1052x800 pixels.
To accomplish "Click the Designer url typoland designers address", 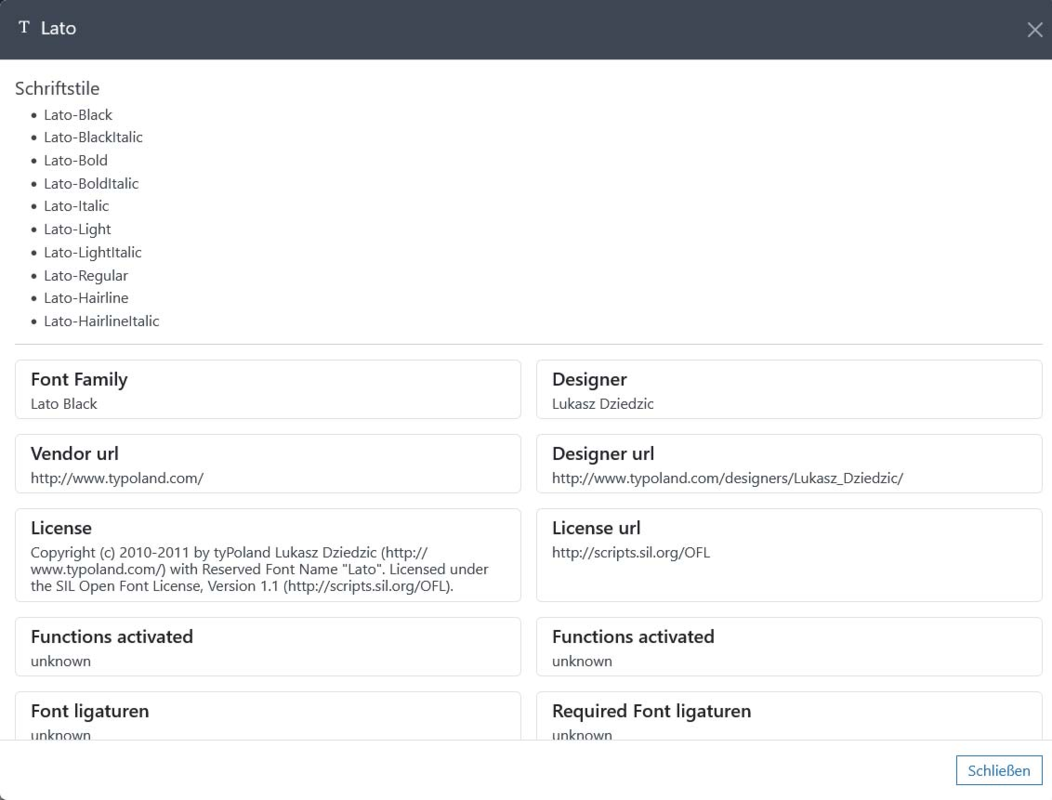I will coord(727,479).
